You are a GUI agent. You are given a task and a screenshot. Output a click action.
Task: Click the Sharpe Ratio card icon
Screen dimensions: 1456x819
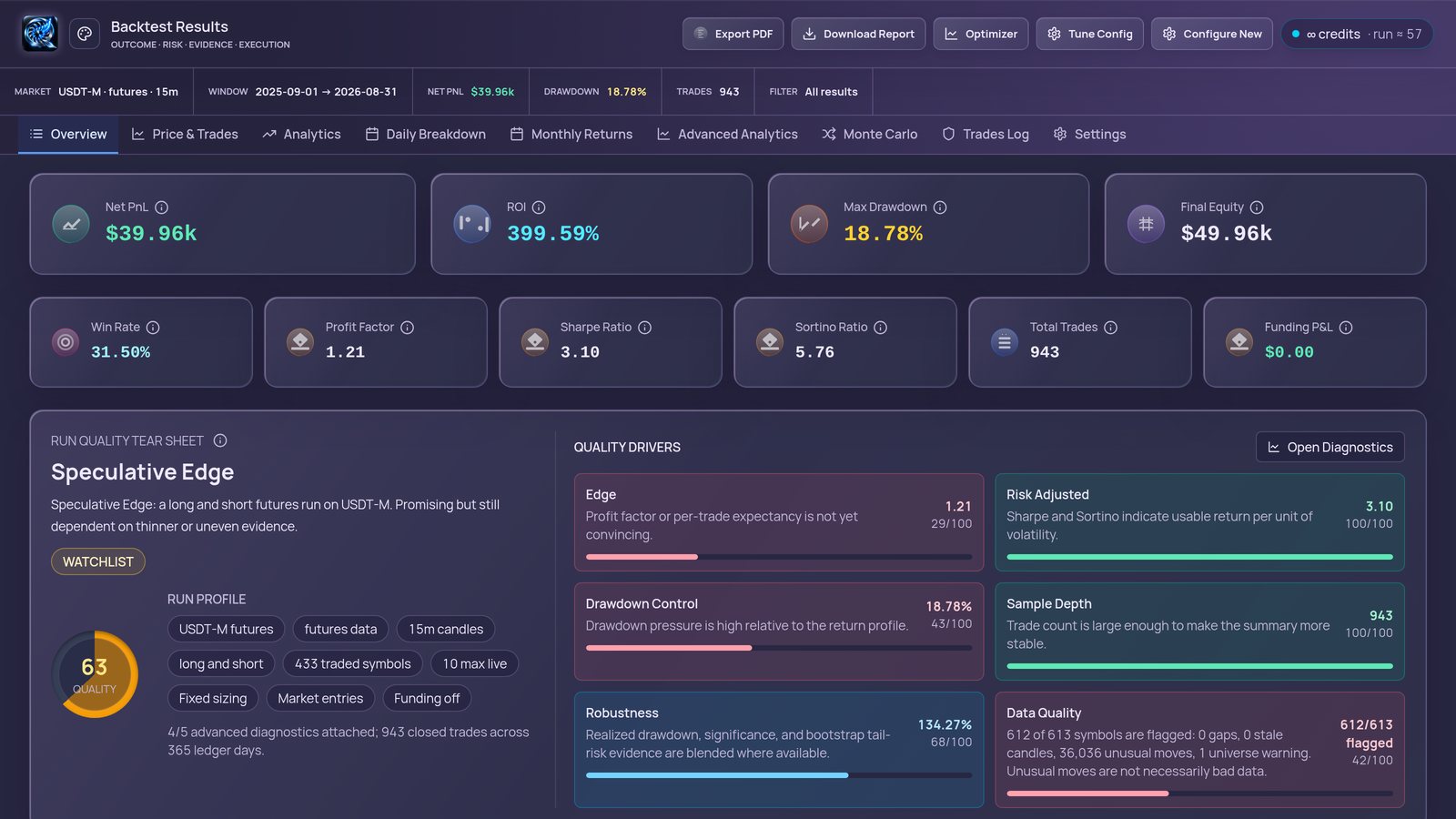(535, 342)
